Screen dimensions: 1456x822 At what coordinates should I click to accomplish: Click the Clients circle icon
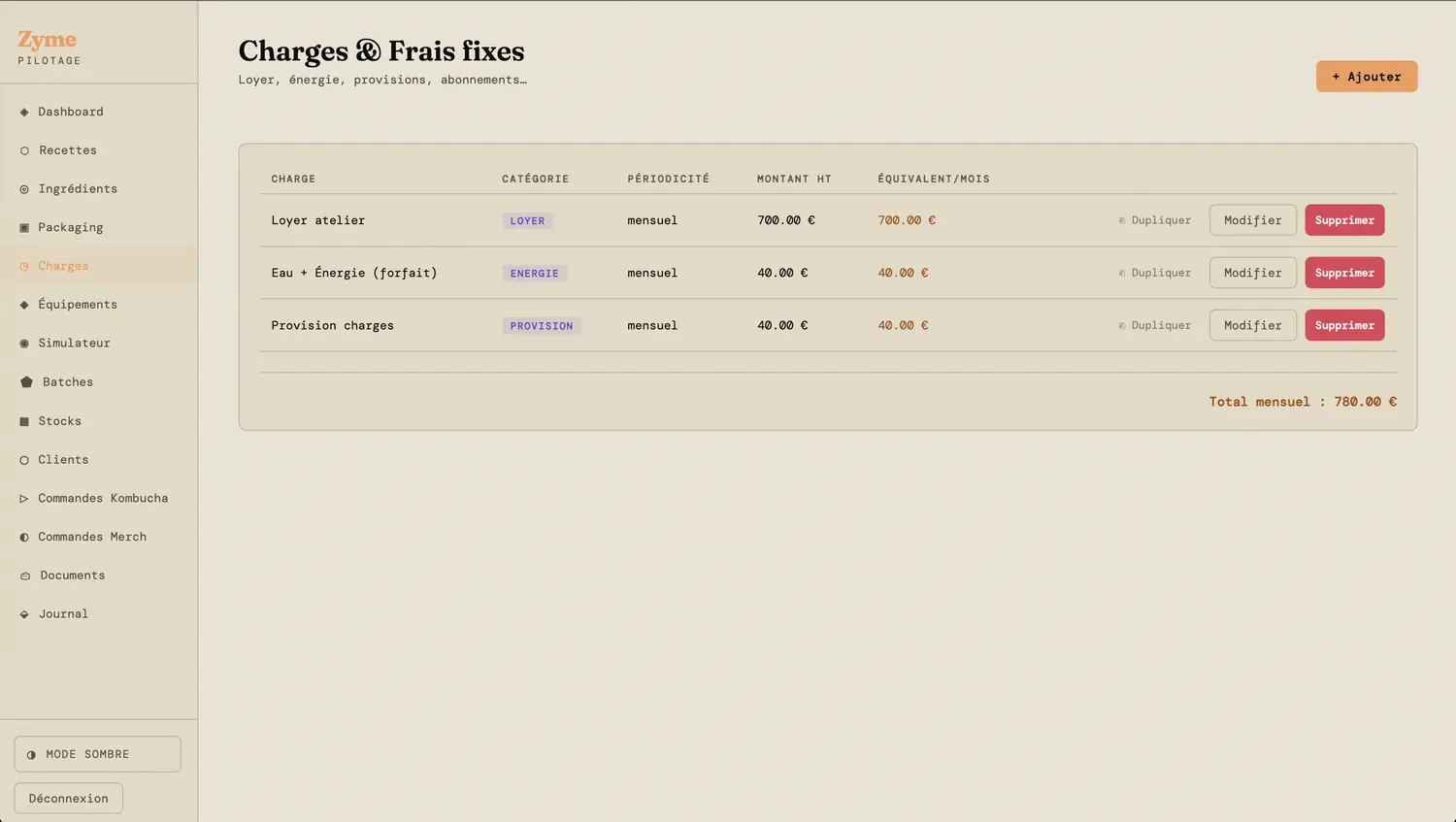click(x=24, y=460)
